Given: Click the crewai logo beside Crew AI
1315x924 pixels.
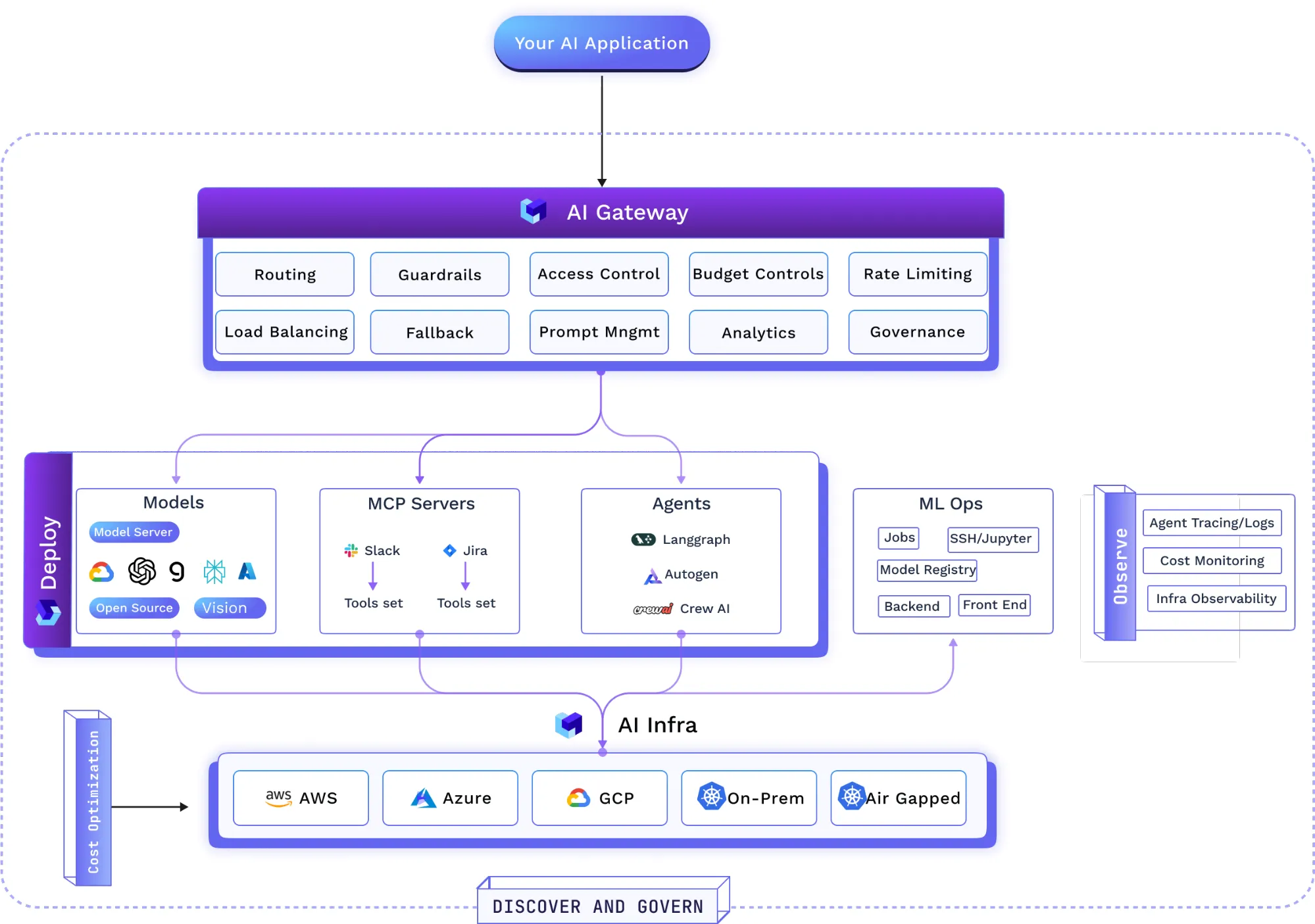Looking at the screenshot, I should point(653,609).
